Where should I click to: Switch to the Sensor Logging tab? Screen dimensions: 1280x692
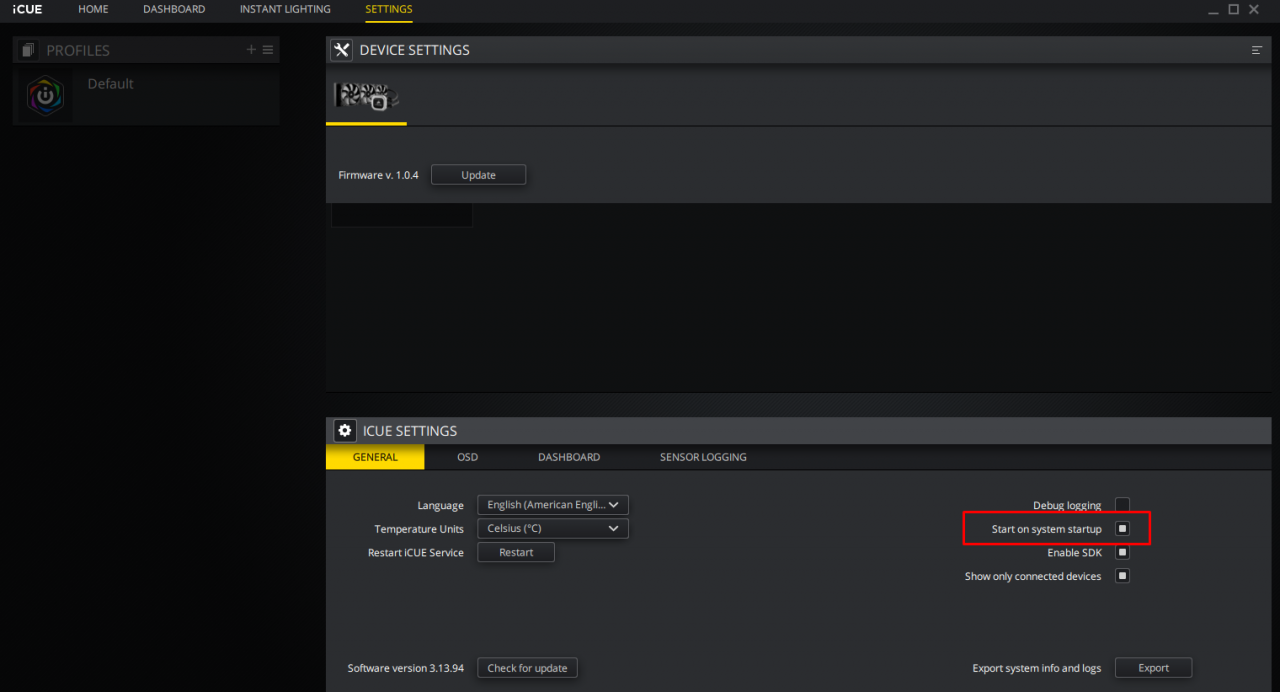[x=703, y=457]
